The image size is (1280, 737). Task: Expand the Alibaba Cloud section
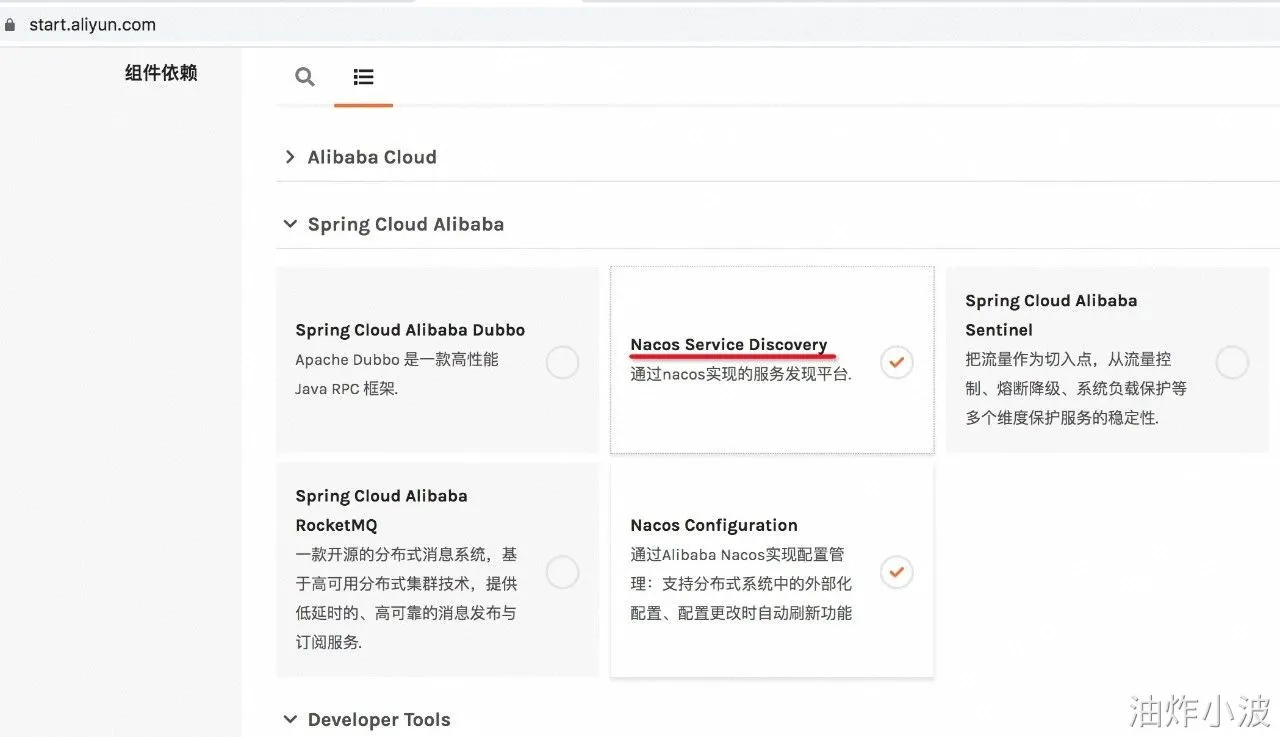(x=290, y=157)
